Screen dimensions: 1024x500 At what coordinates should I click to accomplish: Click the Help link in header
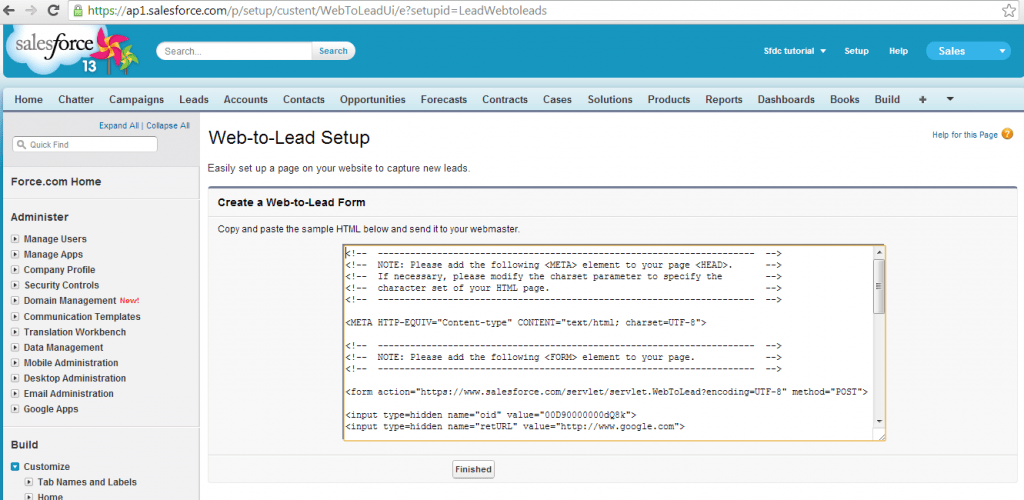899,51
